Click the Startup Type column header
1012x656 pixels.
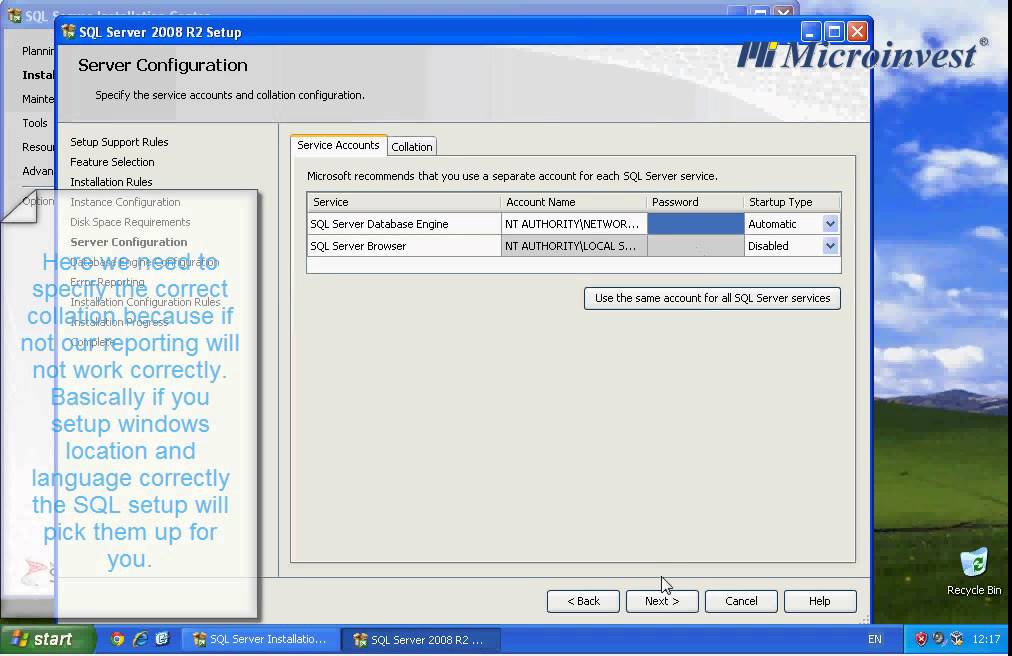tap(792, 202)
